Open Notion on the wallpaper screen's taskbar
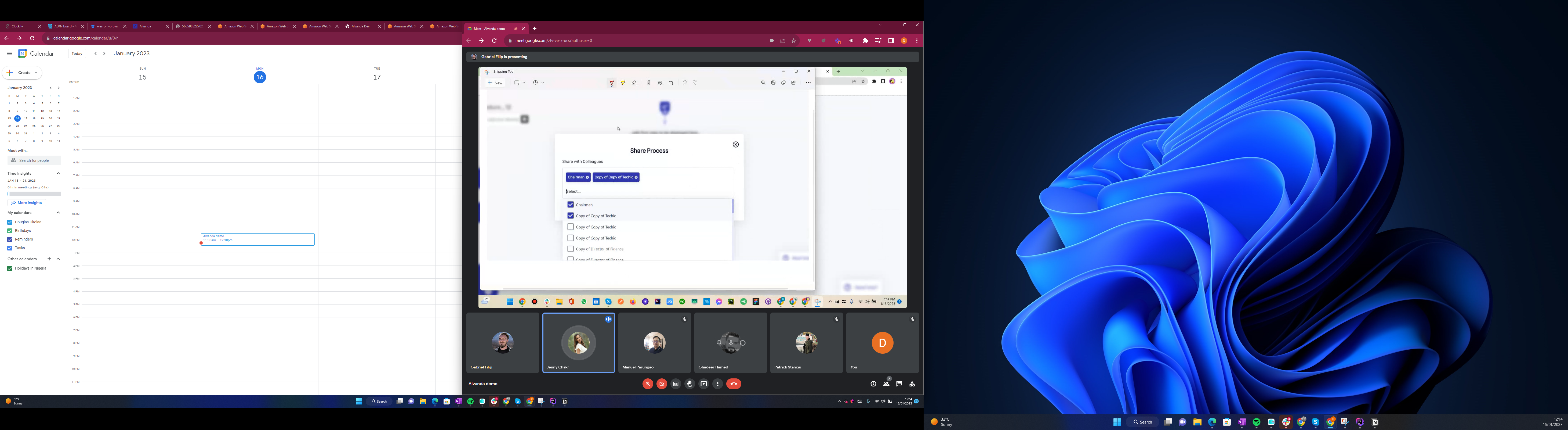 (x=1375, y=422)
